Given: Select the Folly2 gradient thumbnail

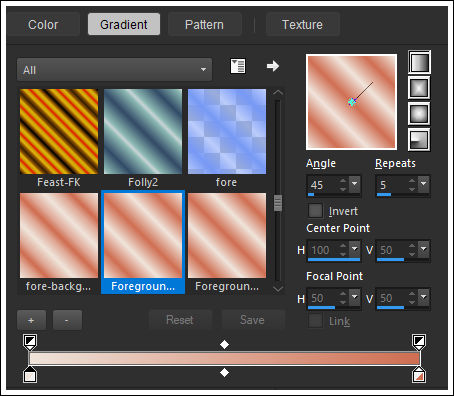Looking at the screenshot, I should pyautogui.click(x=143, y=131).
